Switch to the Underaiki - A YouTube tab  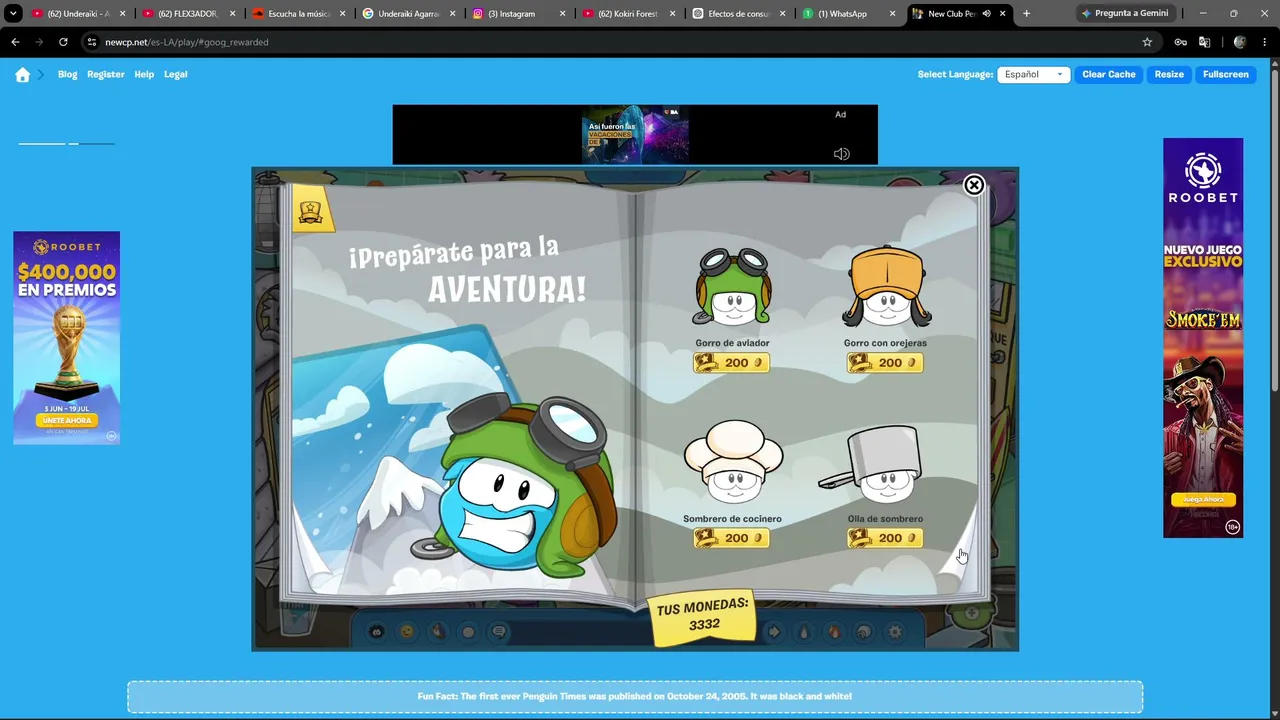coord(79,14)
